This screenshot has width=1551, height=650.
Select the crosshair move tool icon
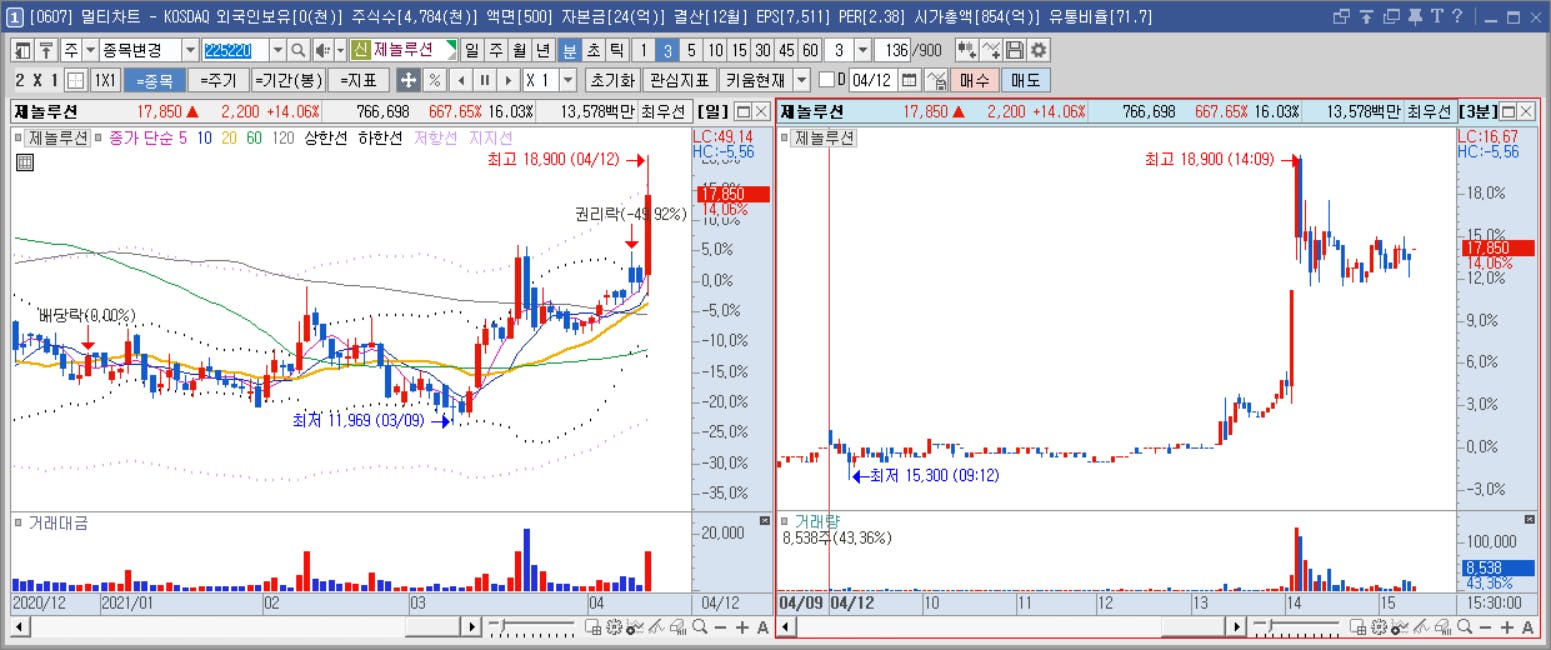[408, 80]
